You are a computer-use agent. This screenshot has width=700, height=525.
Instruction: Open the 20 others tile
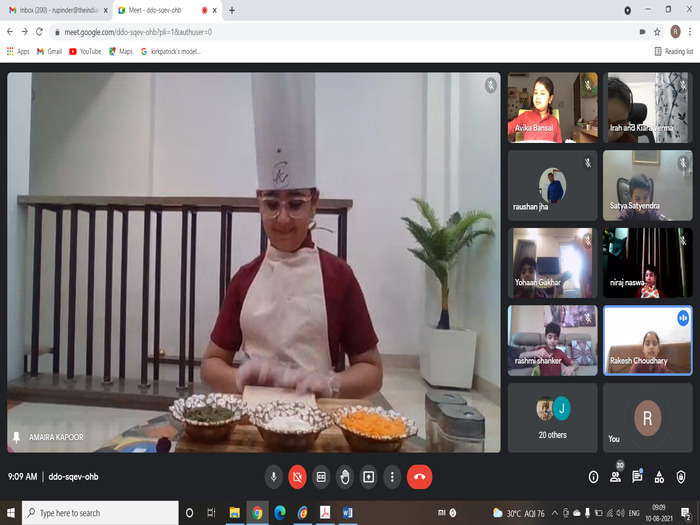552,418
